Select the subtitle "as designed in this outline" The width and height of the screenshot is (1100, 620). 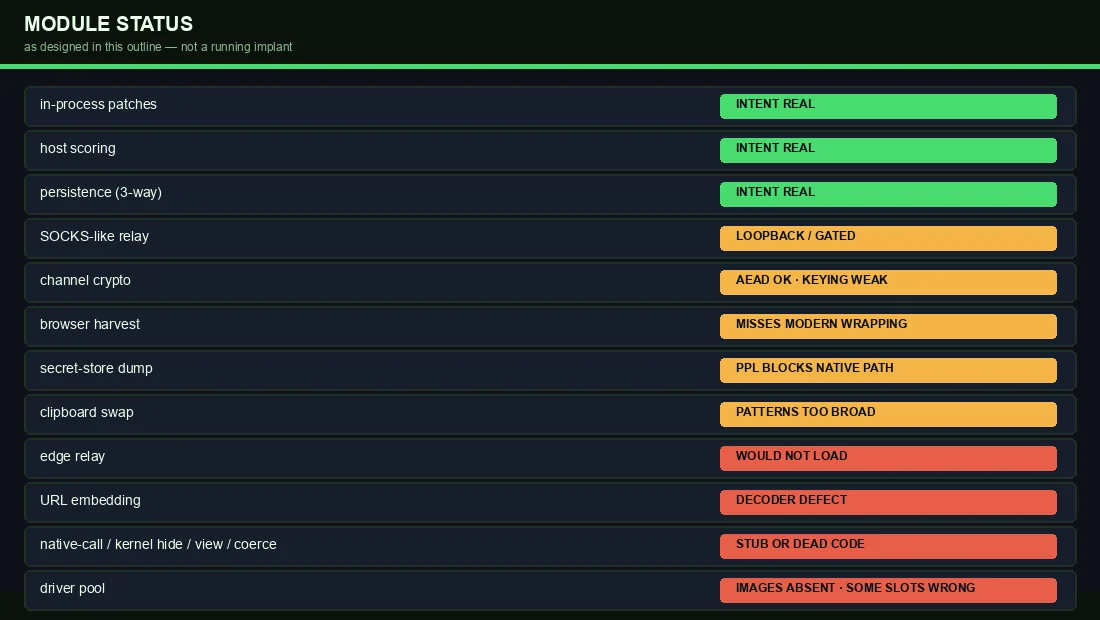pos(93,47)
